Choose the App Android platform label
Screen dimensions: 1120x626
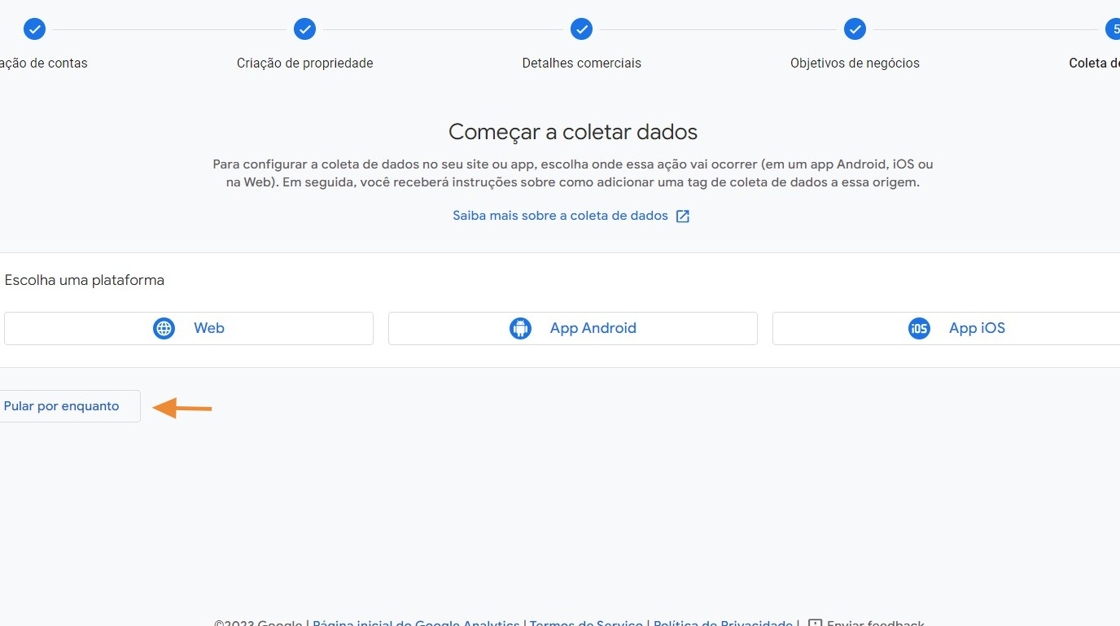[593, 328]
